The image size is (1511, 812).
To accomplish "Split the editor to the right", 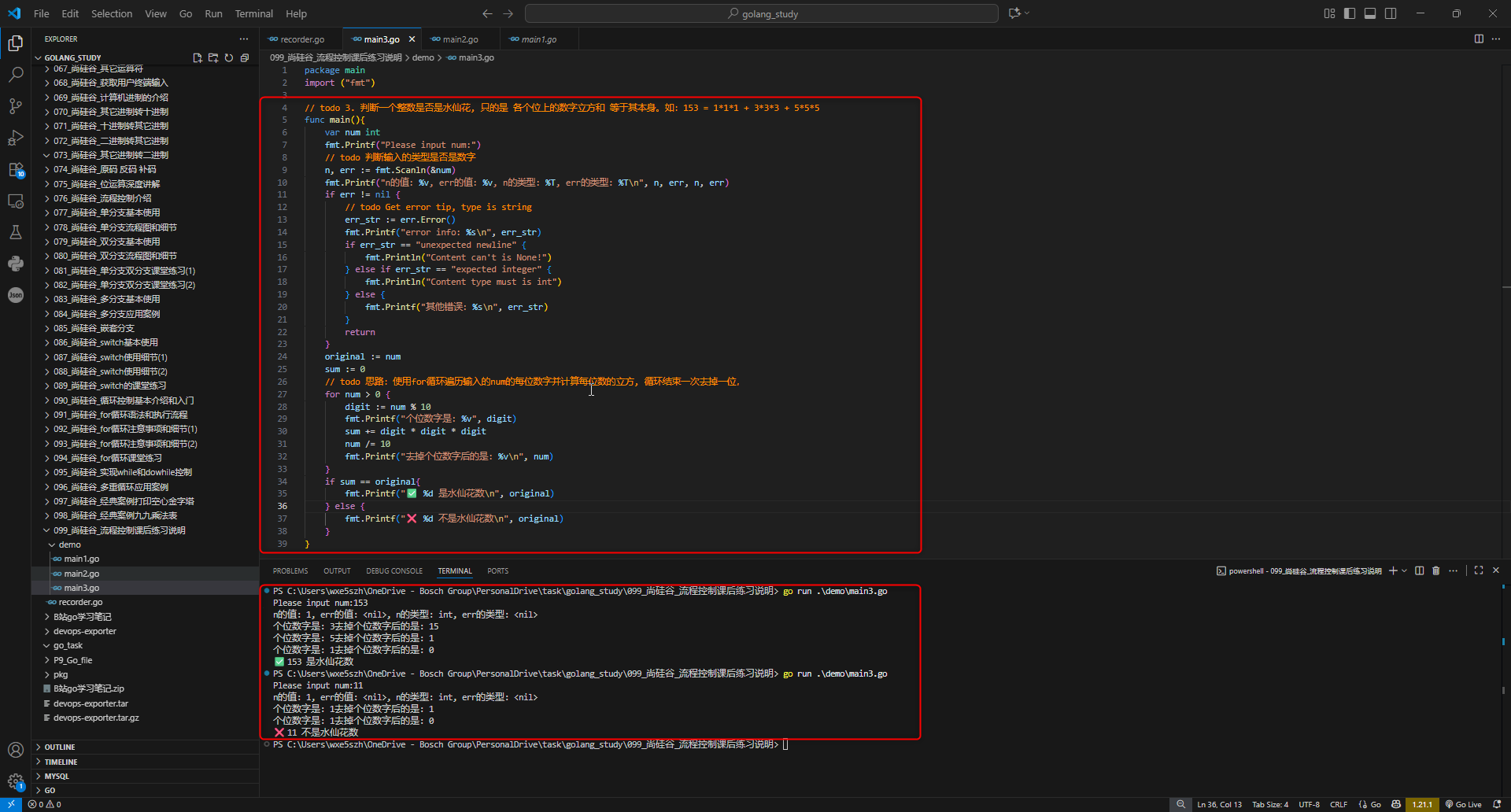I will point(1479,39).
